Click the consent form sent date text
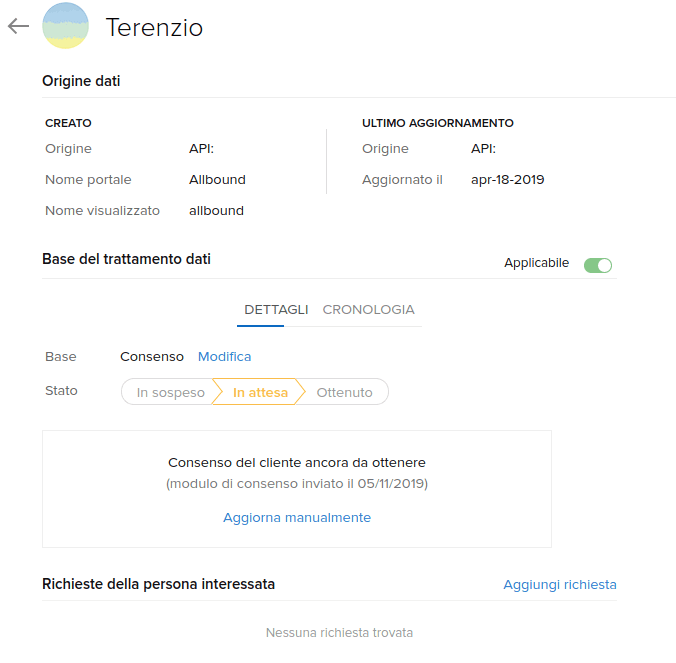The height and width of the screenshot is (663, 676). pos(297,484)
